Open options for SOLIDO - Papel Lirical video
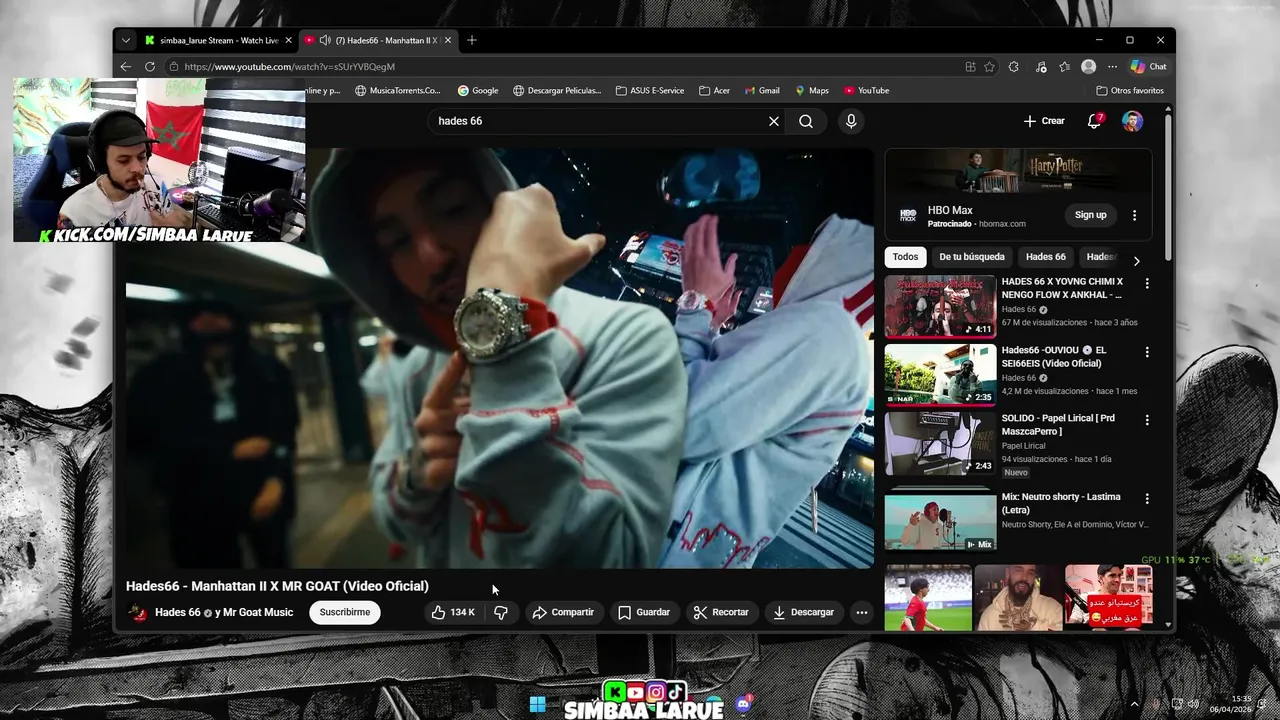The height and width of the screenshot is (720, 1280). [1147, 420]
